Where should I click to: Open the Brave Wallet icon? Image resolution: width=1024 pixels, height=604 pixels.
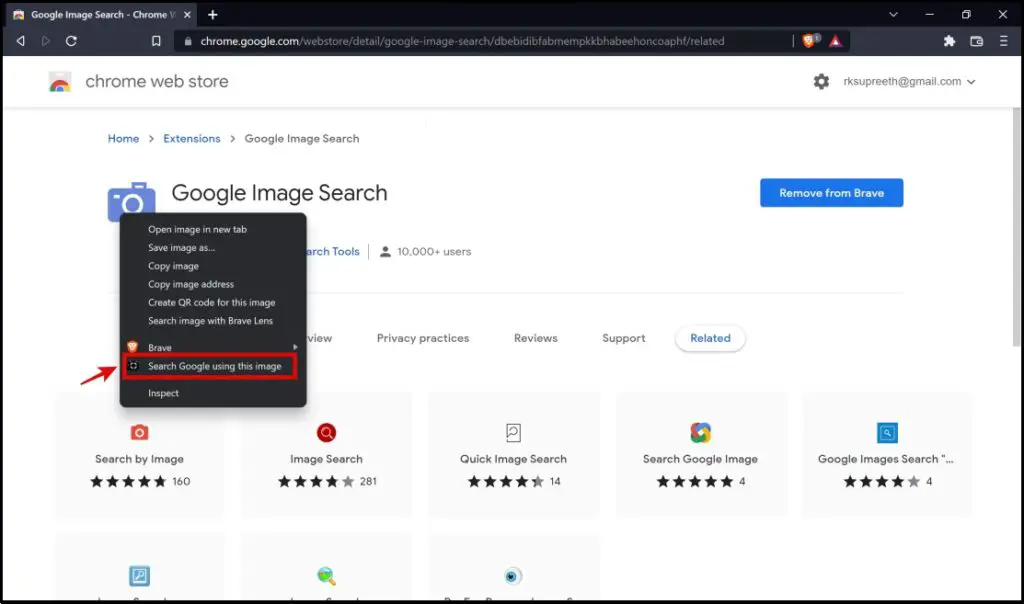976,41
